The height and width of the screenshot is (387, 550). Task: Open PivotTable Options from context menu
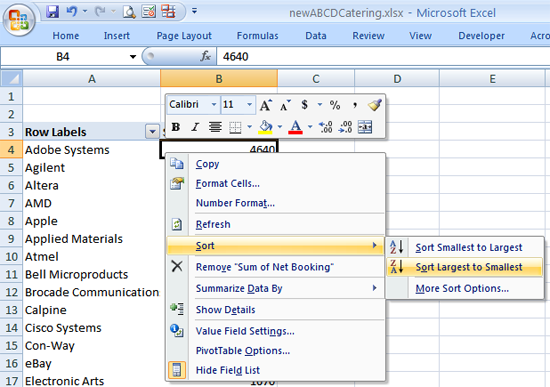click(x=275, y=351)
